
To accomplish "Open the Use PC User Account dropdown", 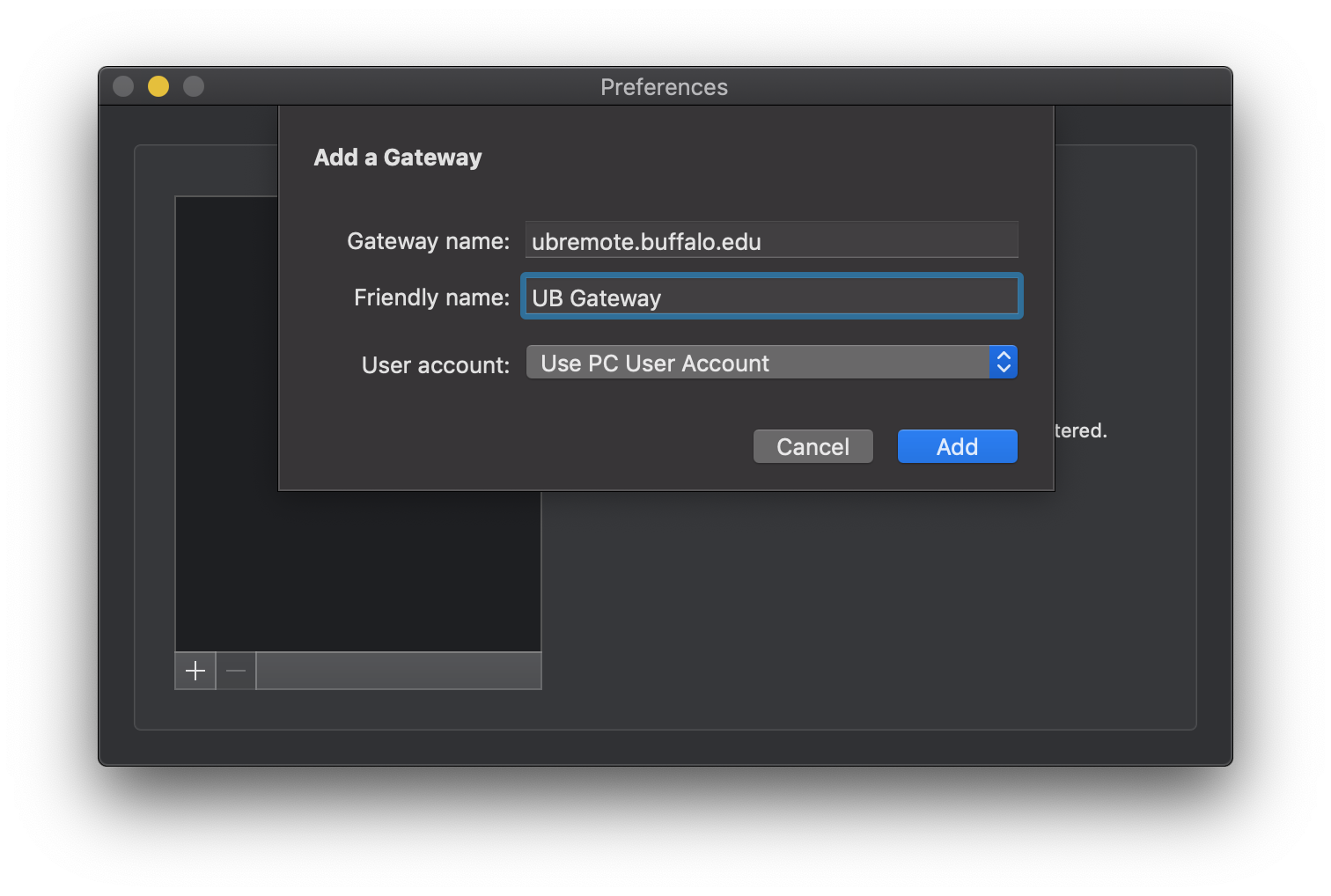I will click(x=757, y=363).
